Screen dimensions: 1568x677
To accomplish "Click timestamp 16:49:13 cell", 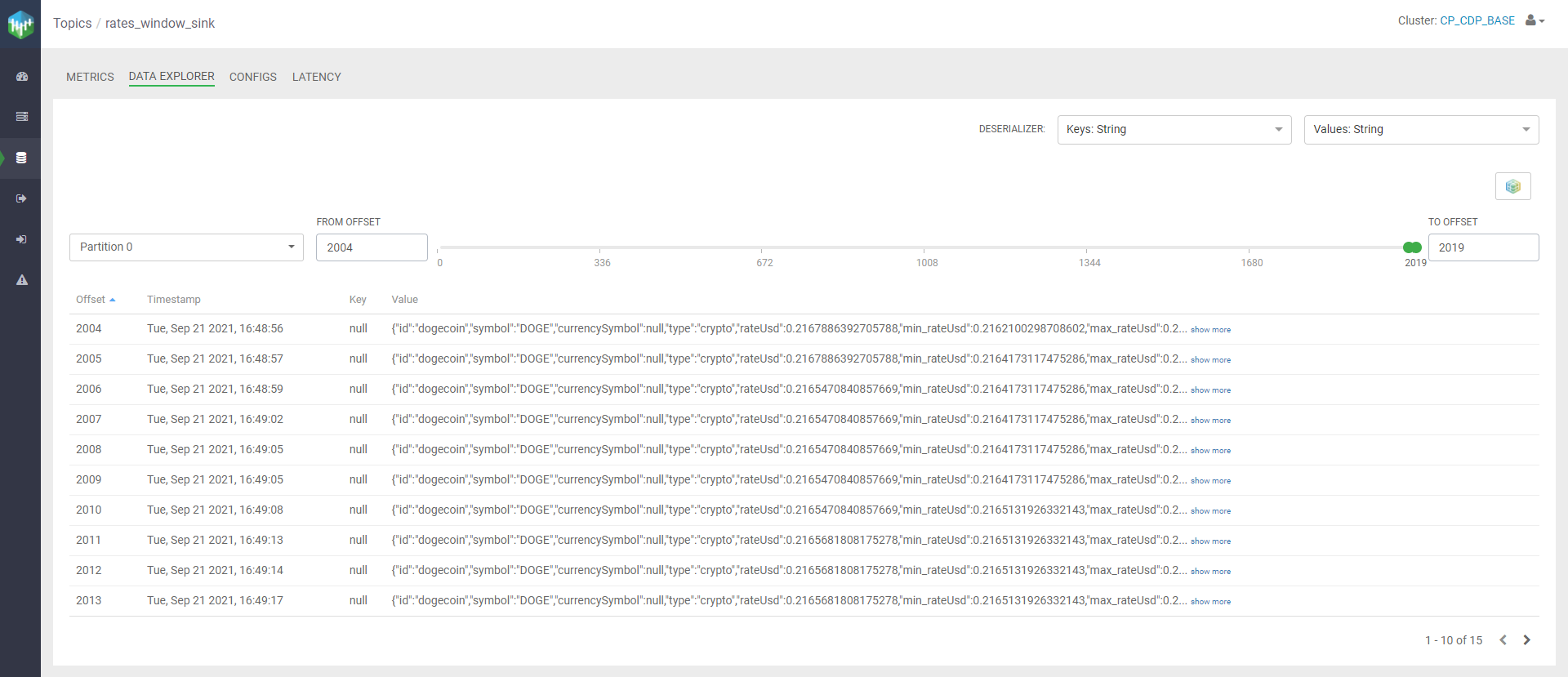I will (215, 541).
